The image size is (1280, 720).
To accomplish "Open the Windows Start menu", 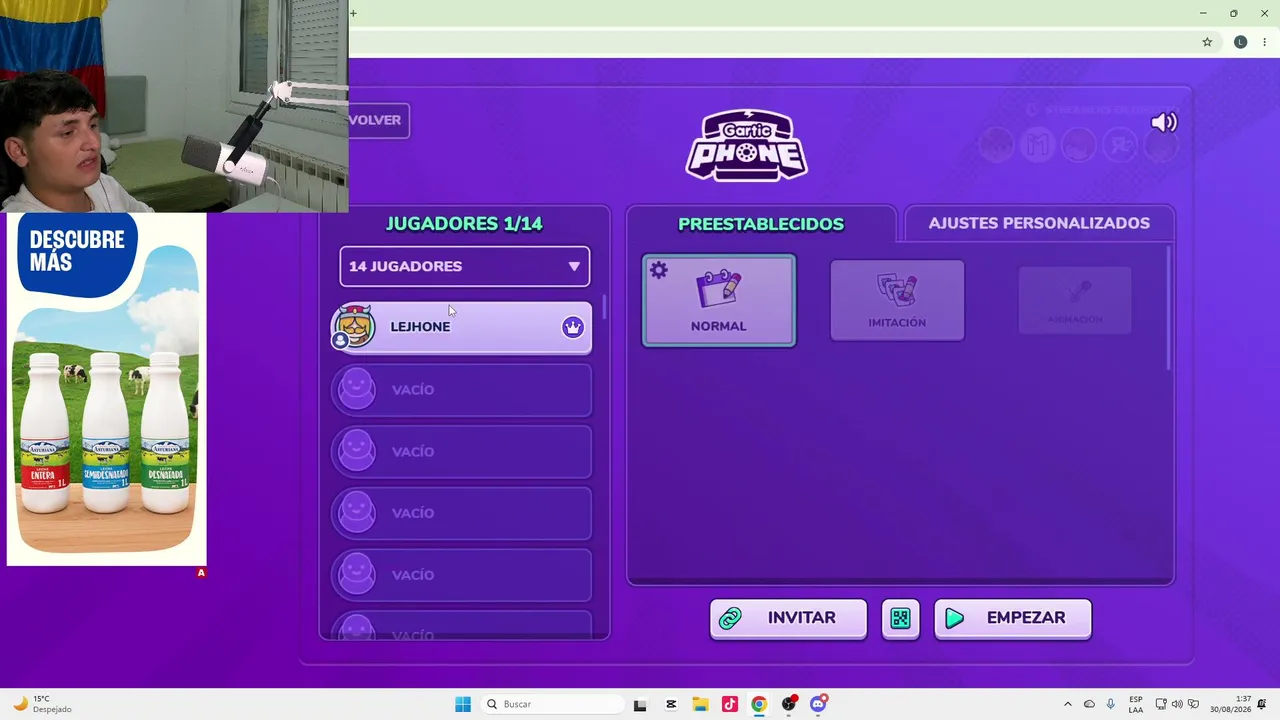I will pos(463,704).
